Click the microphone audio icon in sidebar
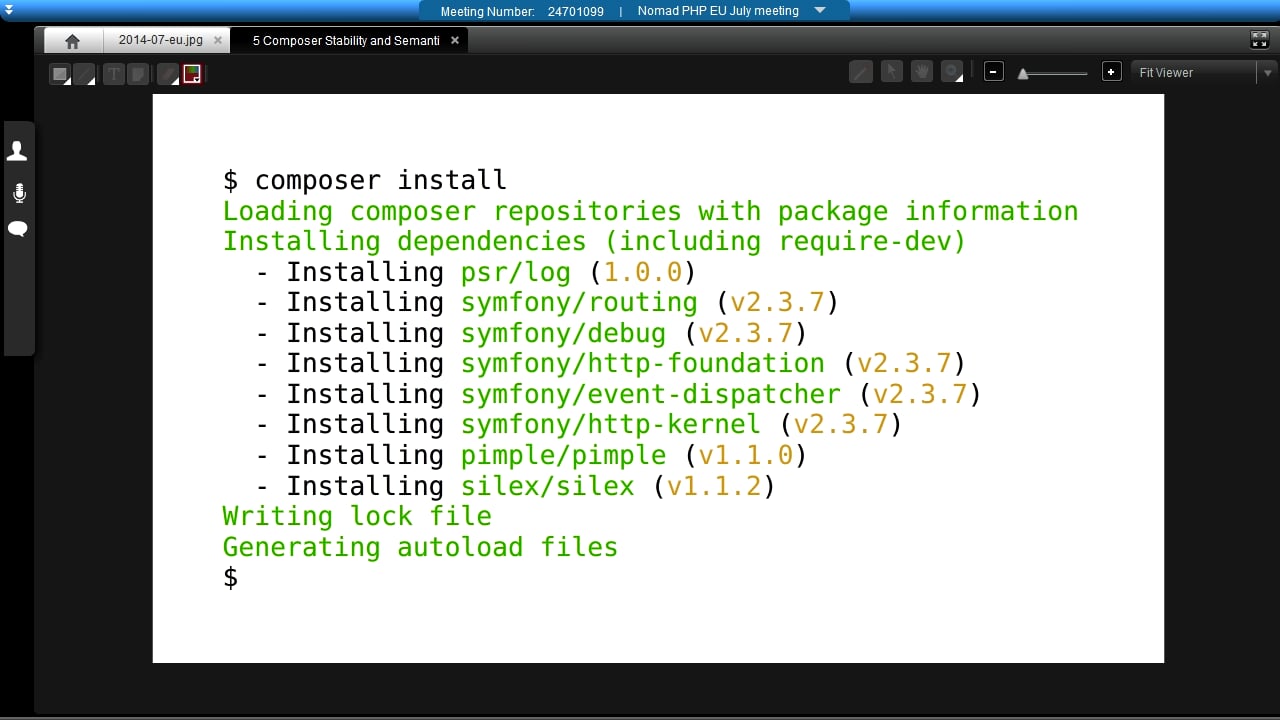Viewport: 1280px width, 720px height. pyautogui.click(x=18, y=193)
